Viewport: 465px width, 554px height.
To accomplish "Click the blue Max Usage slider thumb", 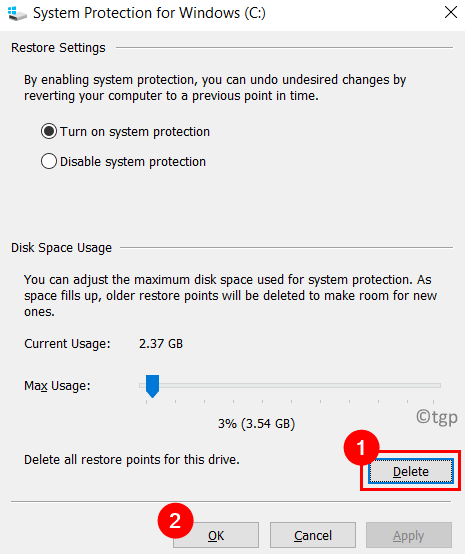I will pyautogui.click(x=152, y=386).
